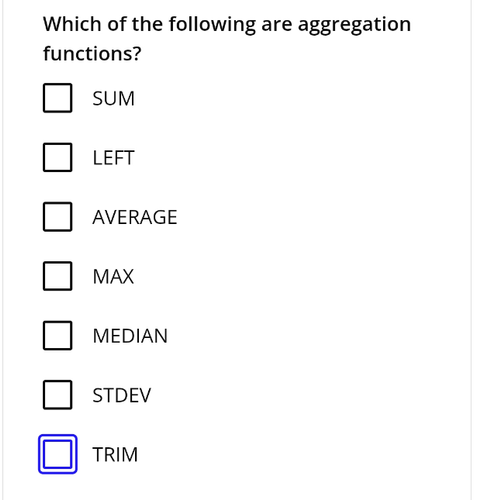Click the word "functions?" in the question

point(92,54)
